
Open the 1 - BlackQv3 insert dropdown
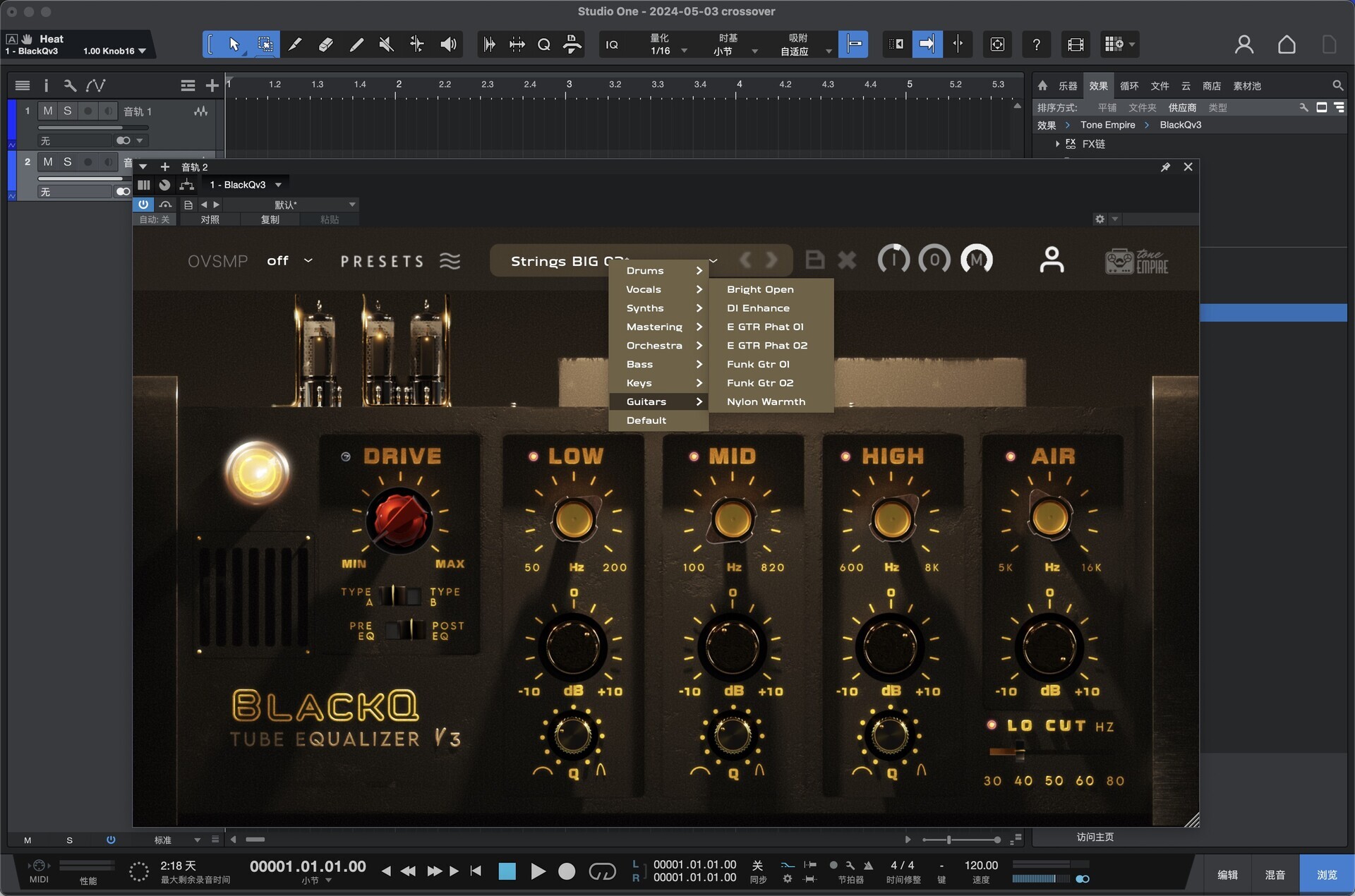(245, 185)
